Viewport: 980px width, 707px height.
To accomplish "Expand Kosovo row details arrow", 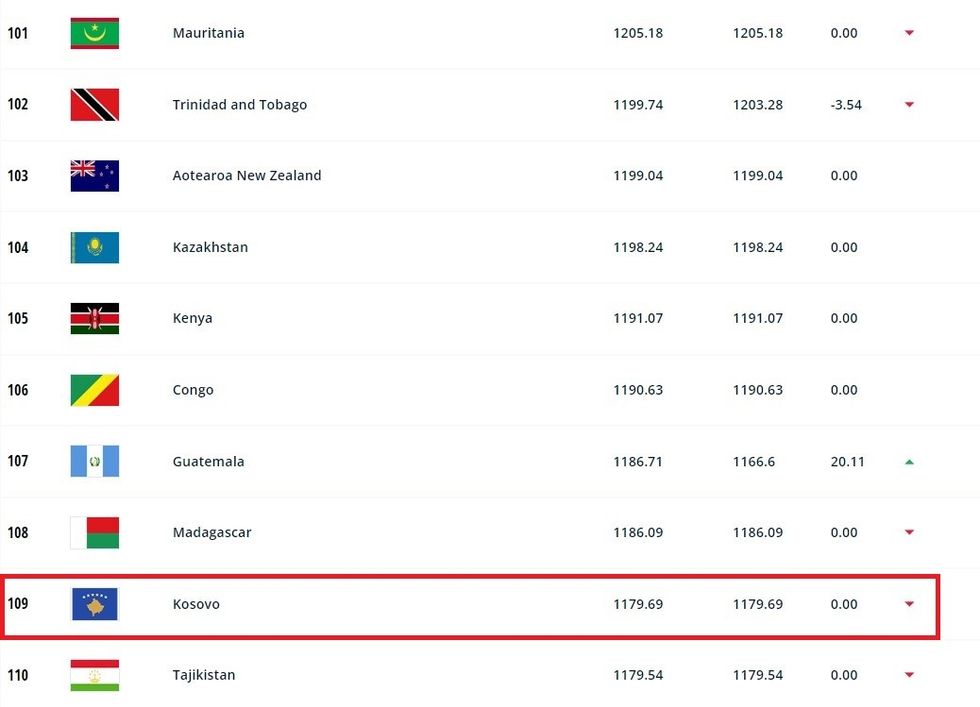I will tap(909, 604).
